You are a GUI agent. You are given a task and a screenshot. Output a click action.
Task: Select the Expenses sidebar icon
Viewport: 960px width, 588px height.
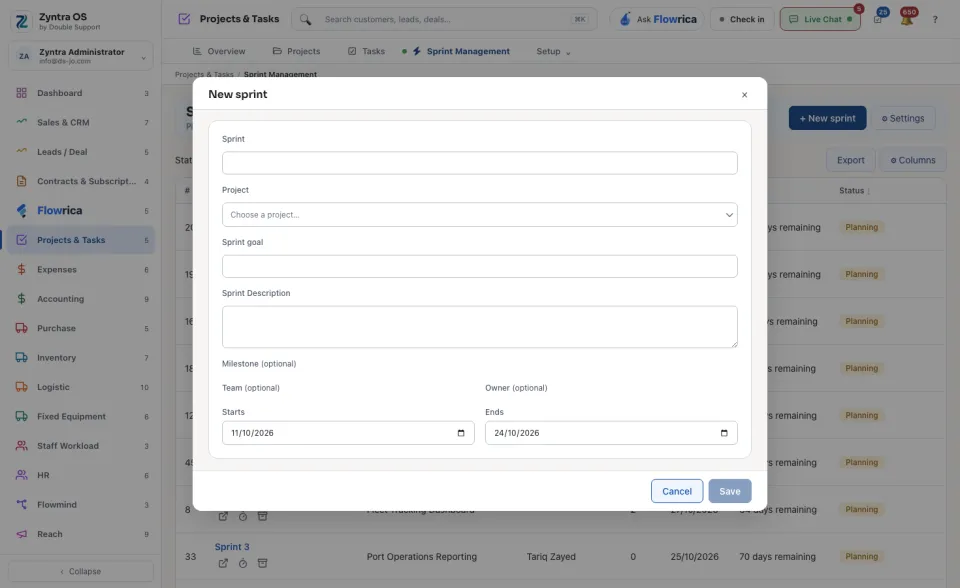pyautogui.click(x=21, y=270)
